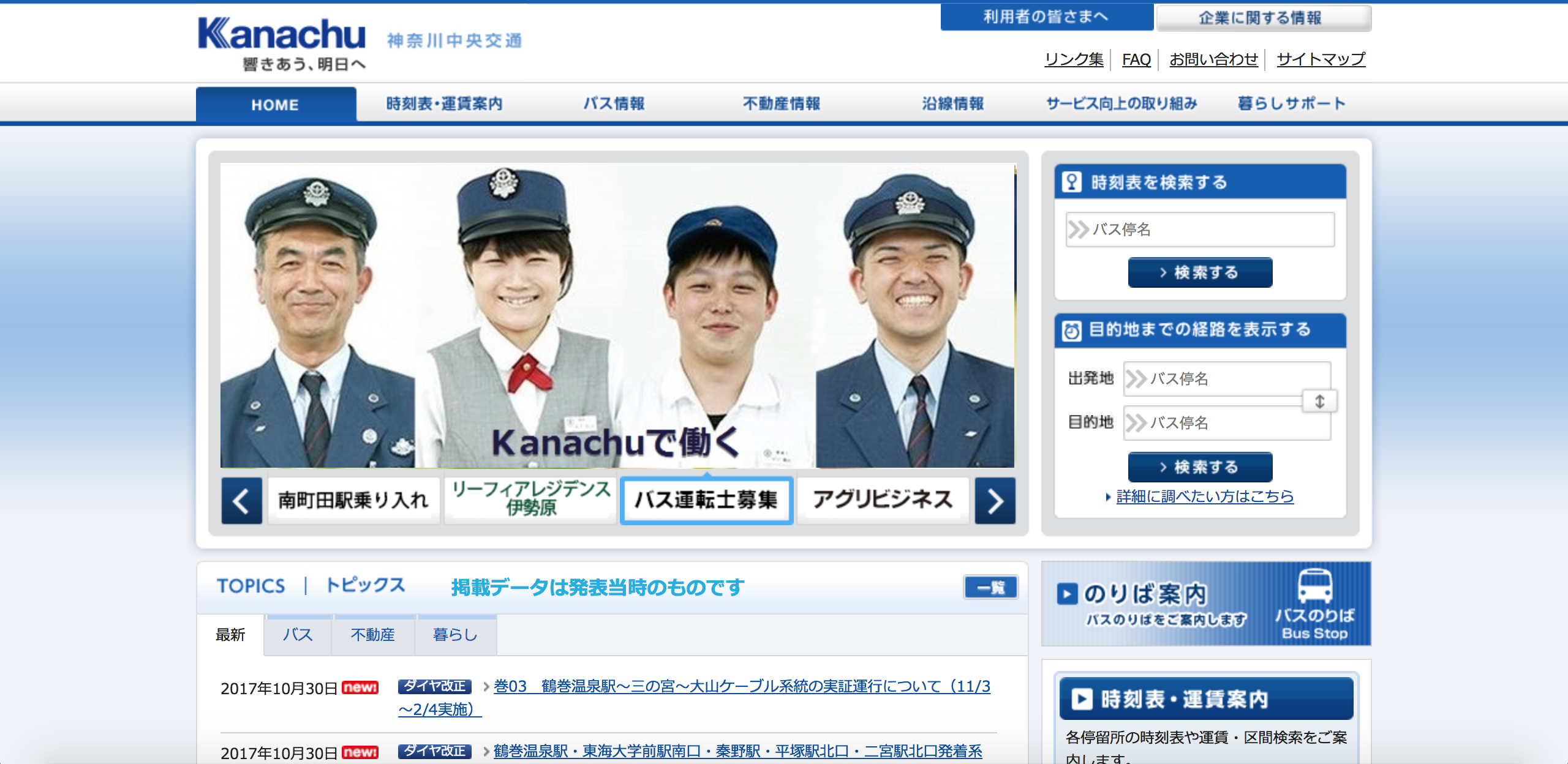1568x764 pixels.
Task: Click first ダイヤ改正 tag label
Action: tap(434, 686)
